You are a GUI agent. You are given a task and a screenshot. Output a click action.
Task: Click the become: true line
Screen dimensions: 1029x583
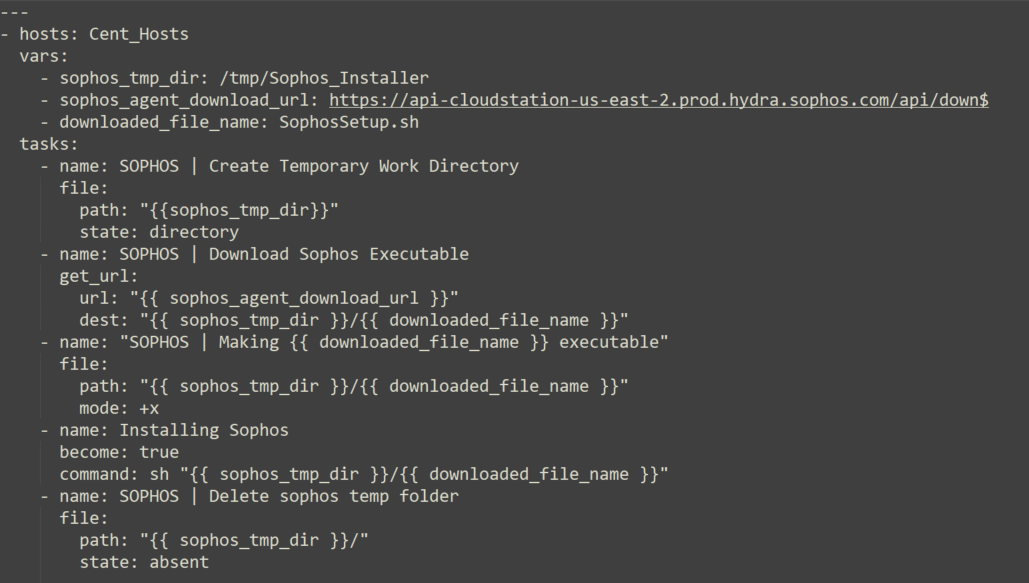point(119,452)
